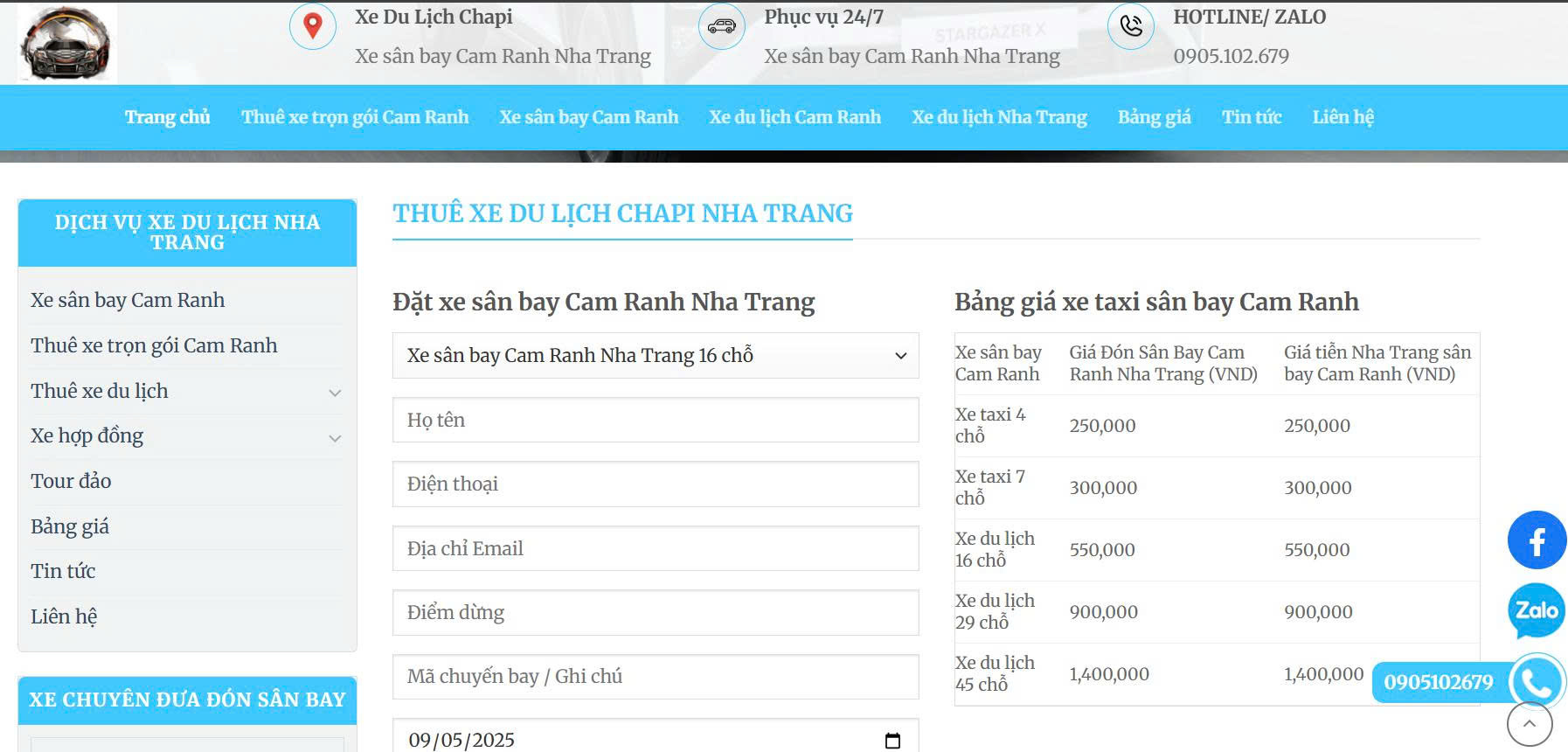1568x752 pixels.
Task: Select Xe du lịch Nha Trang menu item
Action: [999, 117]
